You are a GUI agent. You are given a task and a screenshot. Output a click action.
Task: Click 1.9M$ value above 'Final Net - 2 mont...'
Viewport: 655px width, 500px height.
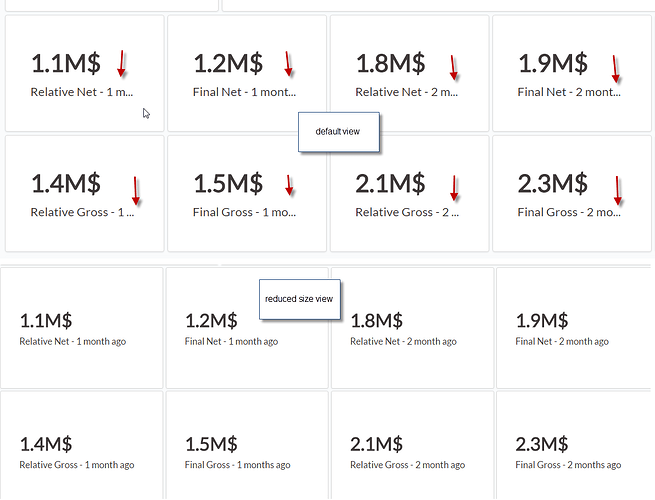(x=553, y=63)
